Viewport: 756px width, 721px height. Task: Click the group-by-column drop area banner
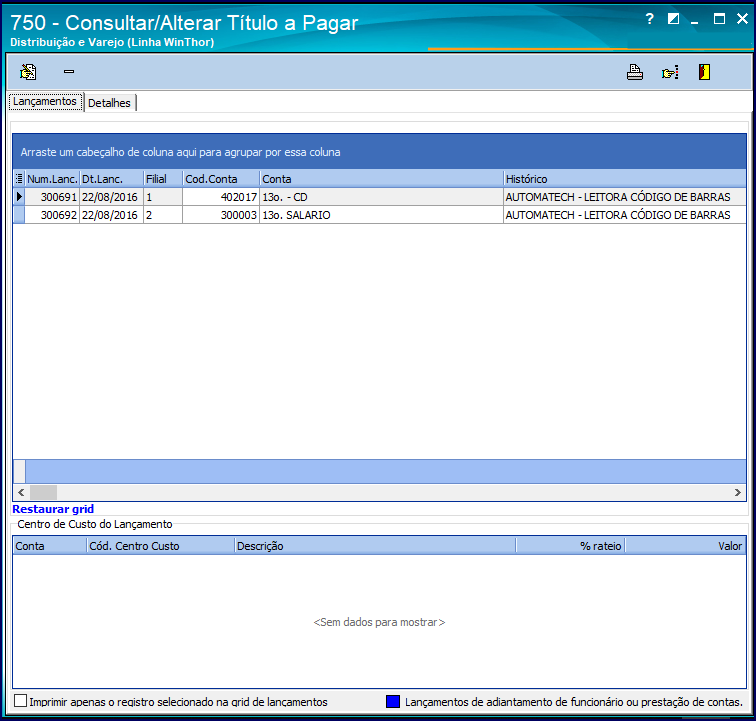[x=379, y=152]
